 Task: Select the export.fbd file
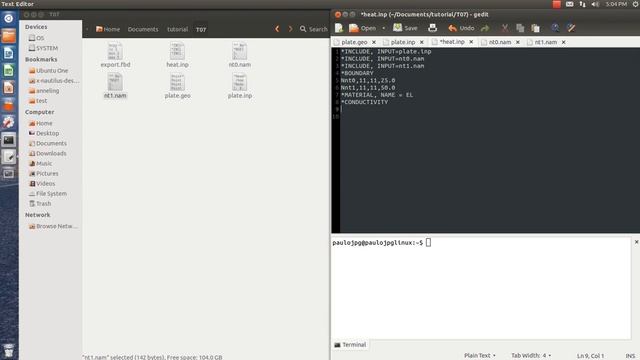click(x=115, y=55)
